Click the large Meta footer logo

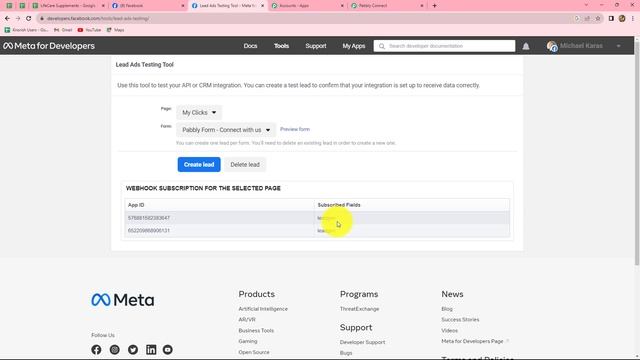pos(123,300)
